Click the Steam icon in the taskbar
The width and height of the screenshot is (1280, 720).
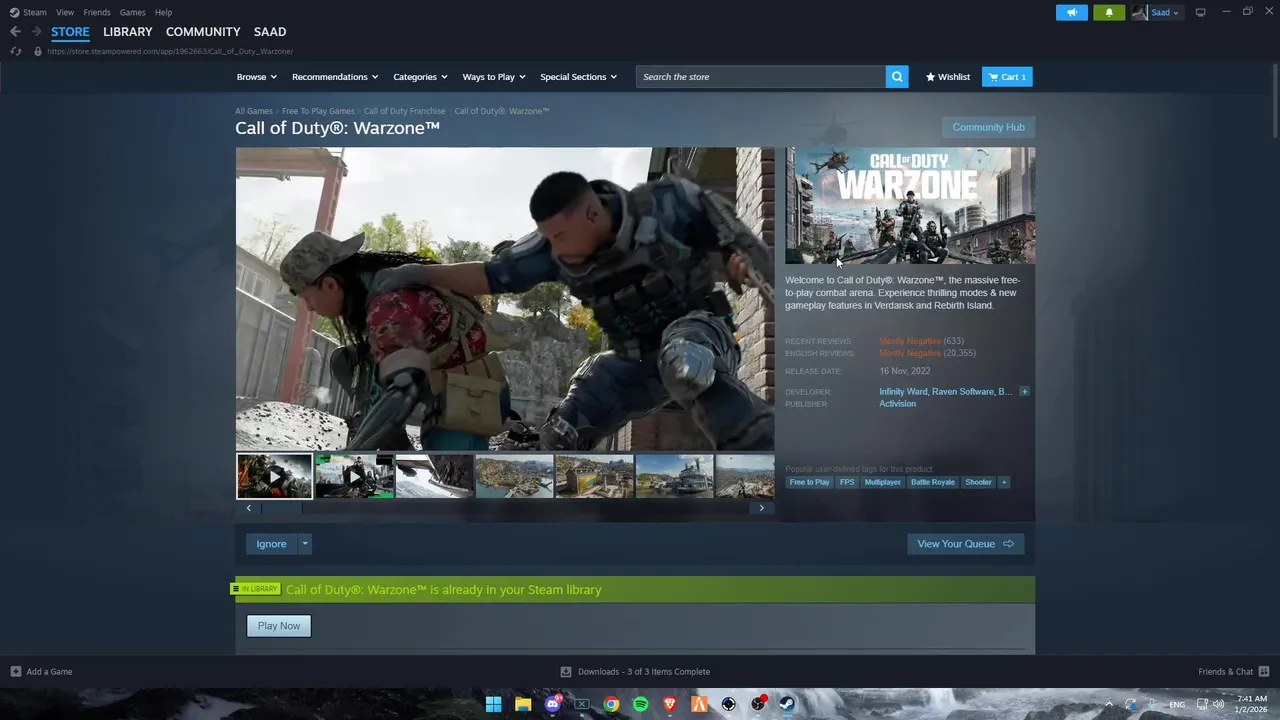tap(787, 704)
